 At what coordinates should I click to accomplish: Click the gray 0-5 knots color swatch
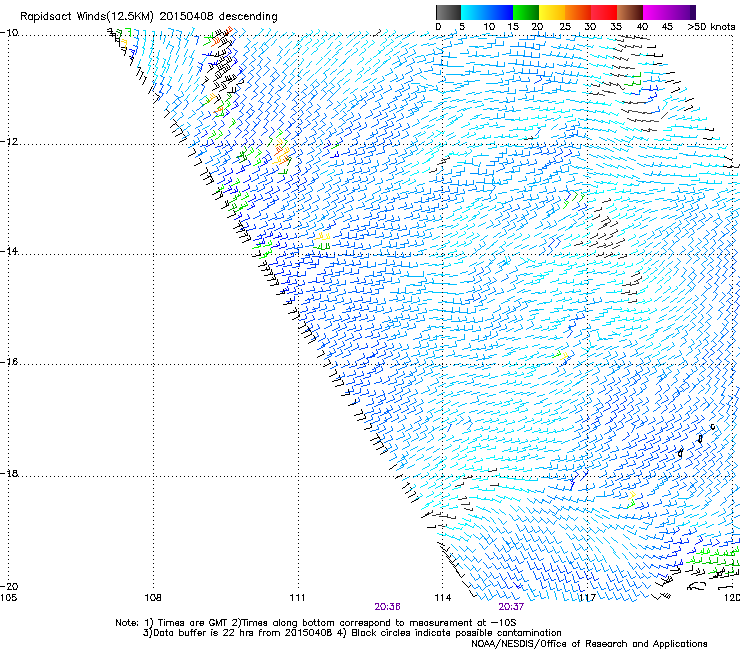point(448,12)
